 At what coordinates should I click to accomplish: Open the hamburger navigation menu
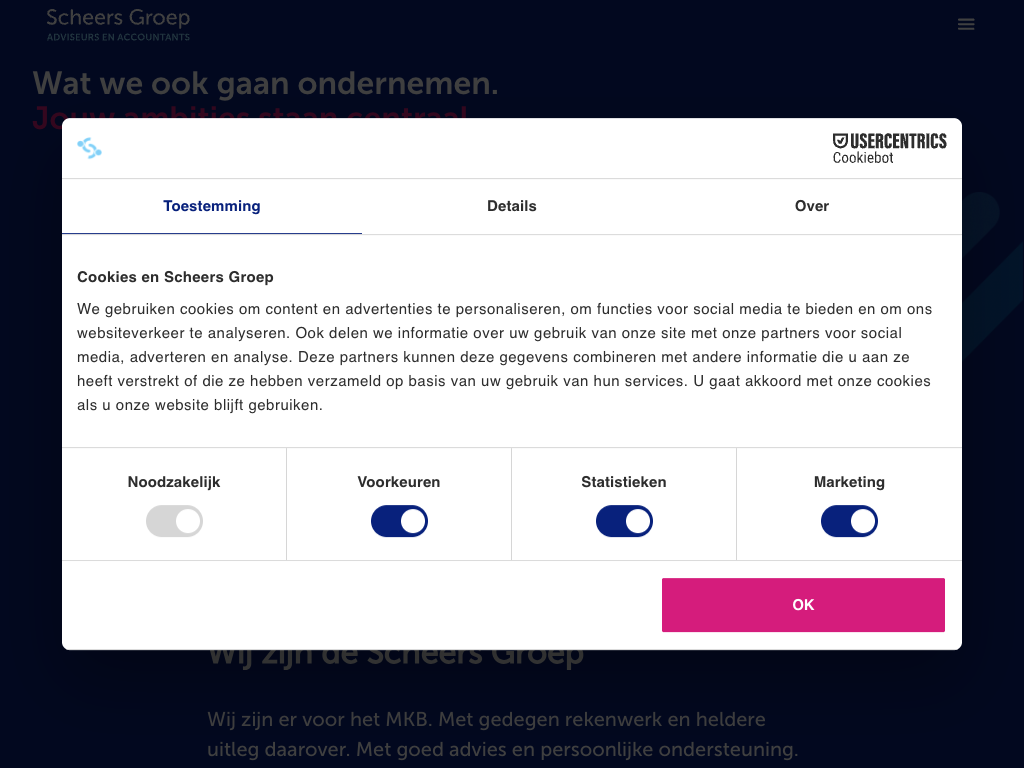966,24
